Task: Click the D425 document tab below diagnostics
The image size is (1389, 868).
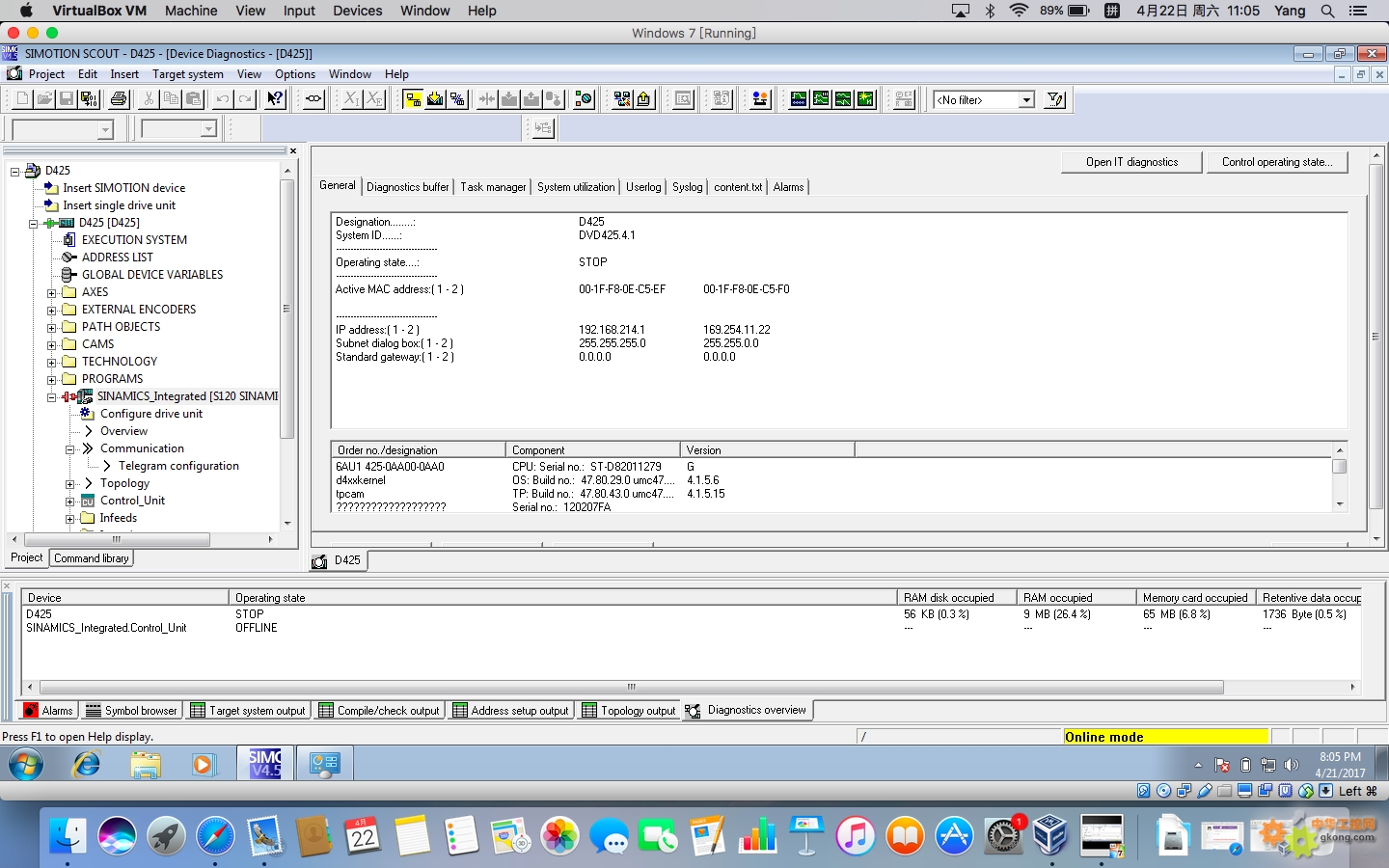Action: [x=338, y=560]
